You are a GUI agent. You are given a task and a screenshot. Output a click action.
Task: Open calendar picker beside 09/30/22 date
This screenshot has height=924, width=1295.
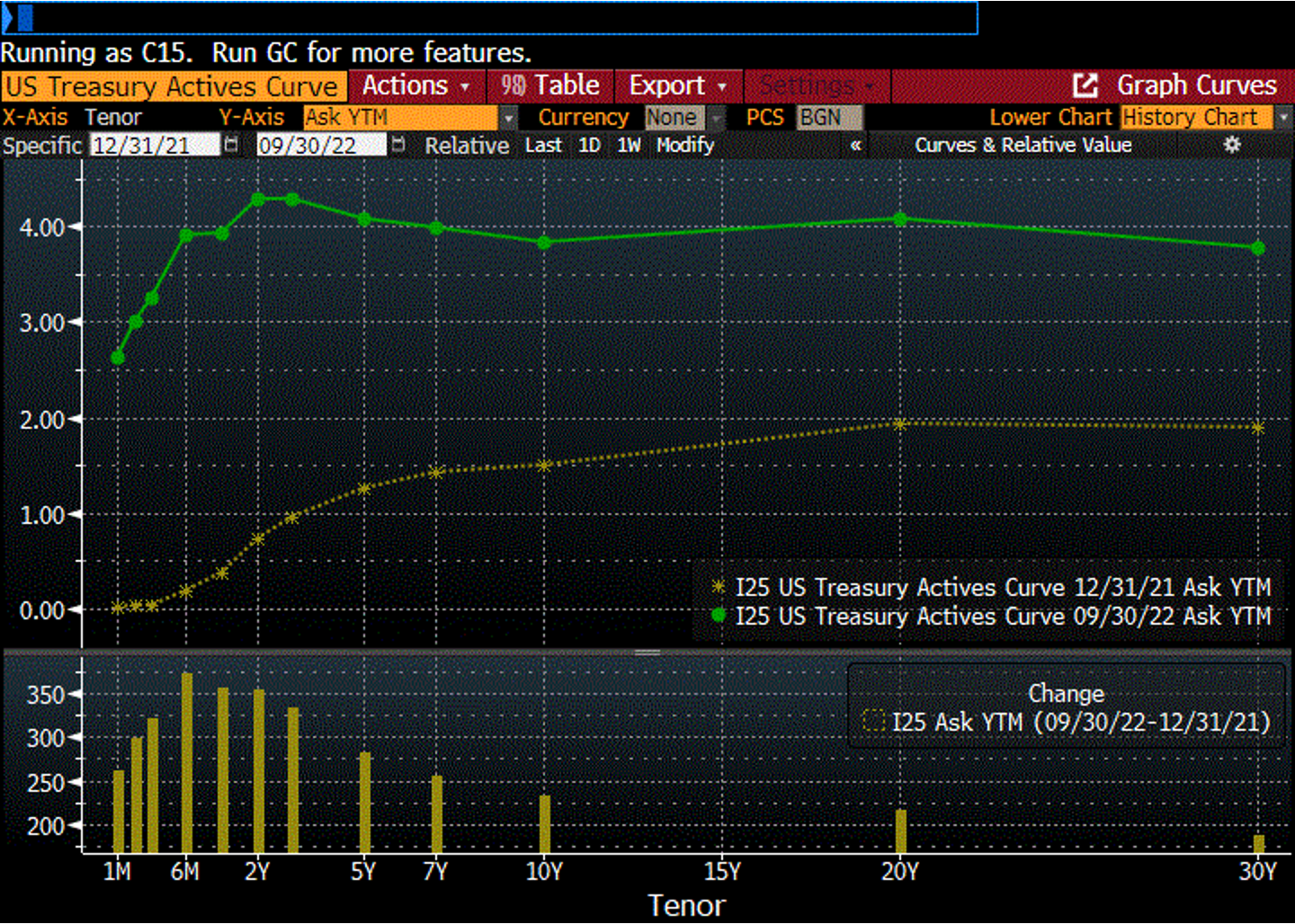(398, 145)
